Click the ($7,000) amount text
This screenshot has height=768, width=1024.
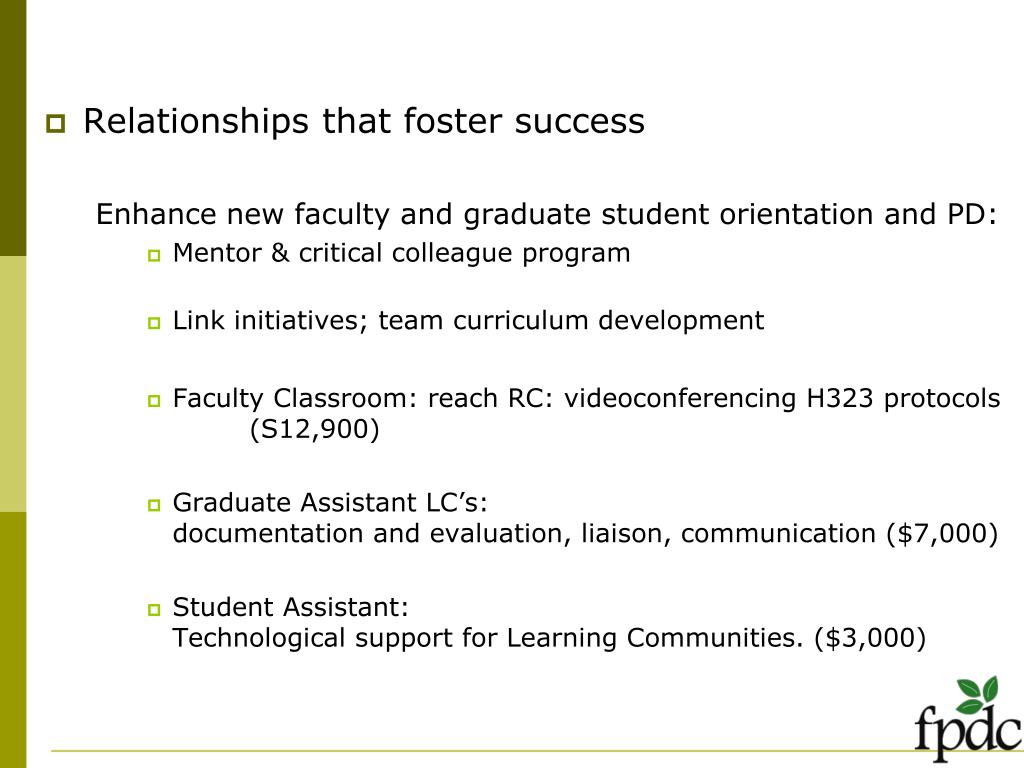(942, 534)
